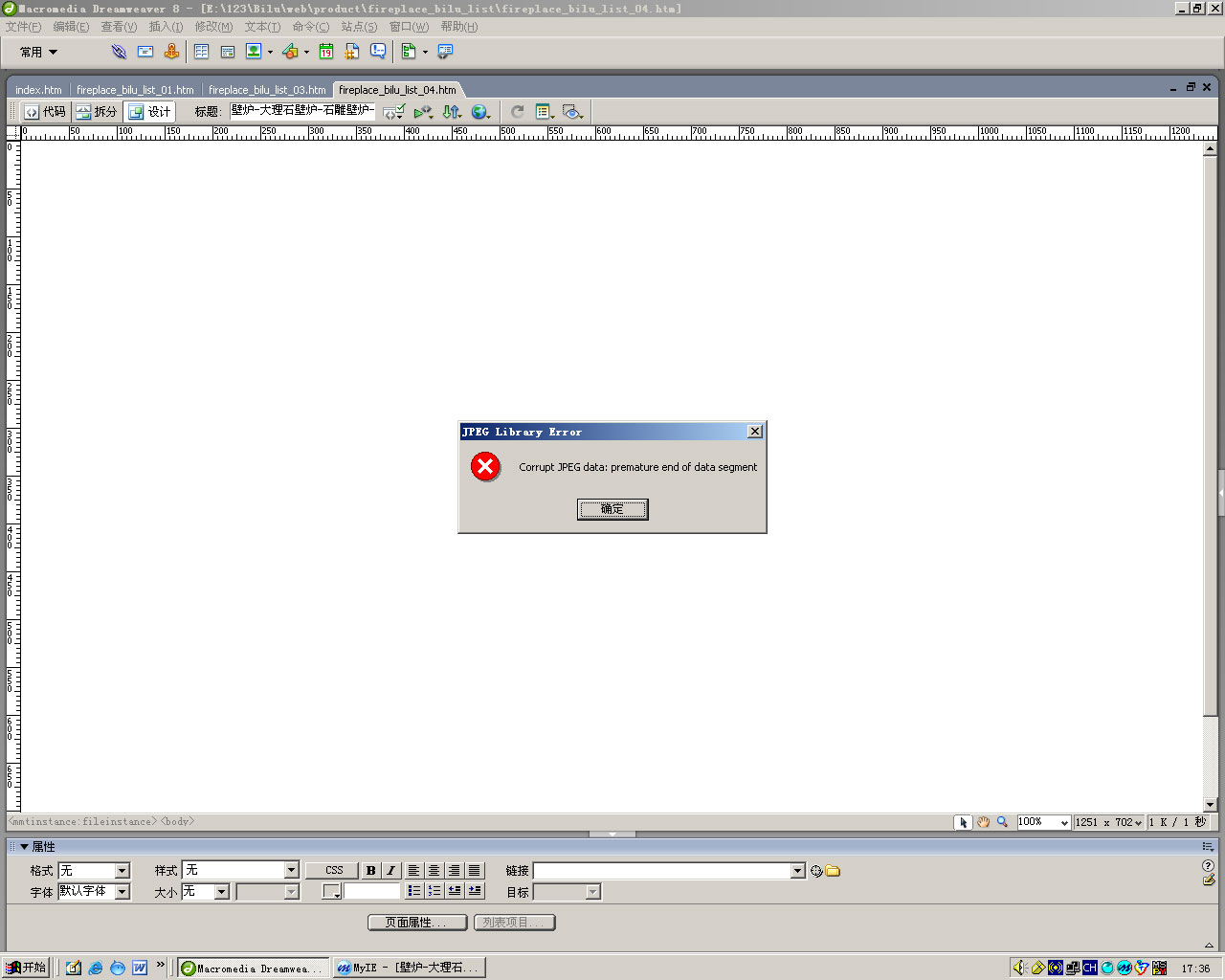
Task: Toggle Align Center button
Action: [434, 870]
